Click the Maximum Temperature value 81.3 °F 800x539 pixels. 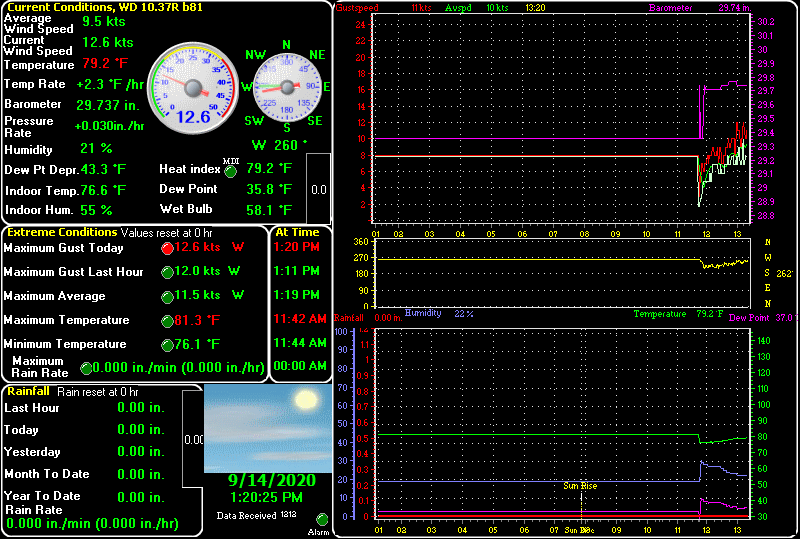click(x=197, y=320)
